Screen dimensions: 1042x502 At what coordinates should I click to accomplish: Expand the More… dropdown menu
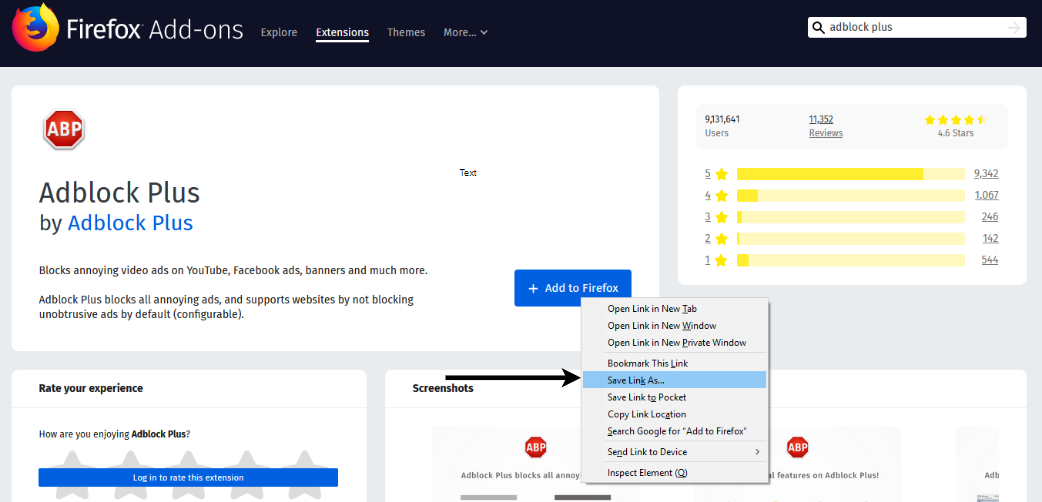point(466,32)
